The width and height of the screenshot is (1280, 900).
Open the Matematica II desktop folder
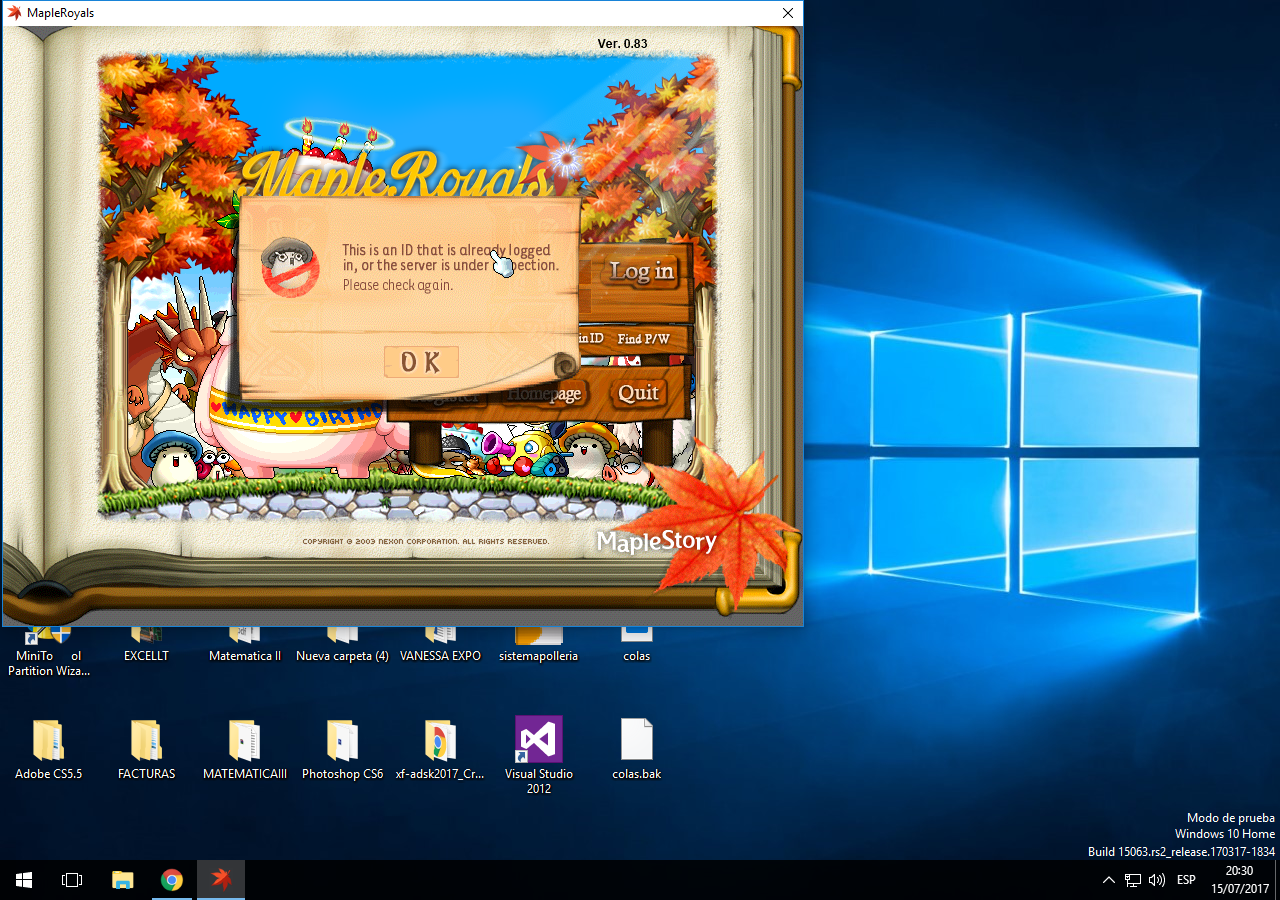click(x=245, y=645)
